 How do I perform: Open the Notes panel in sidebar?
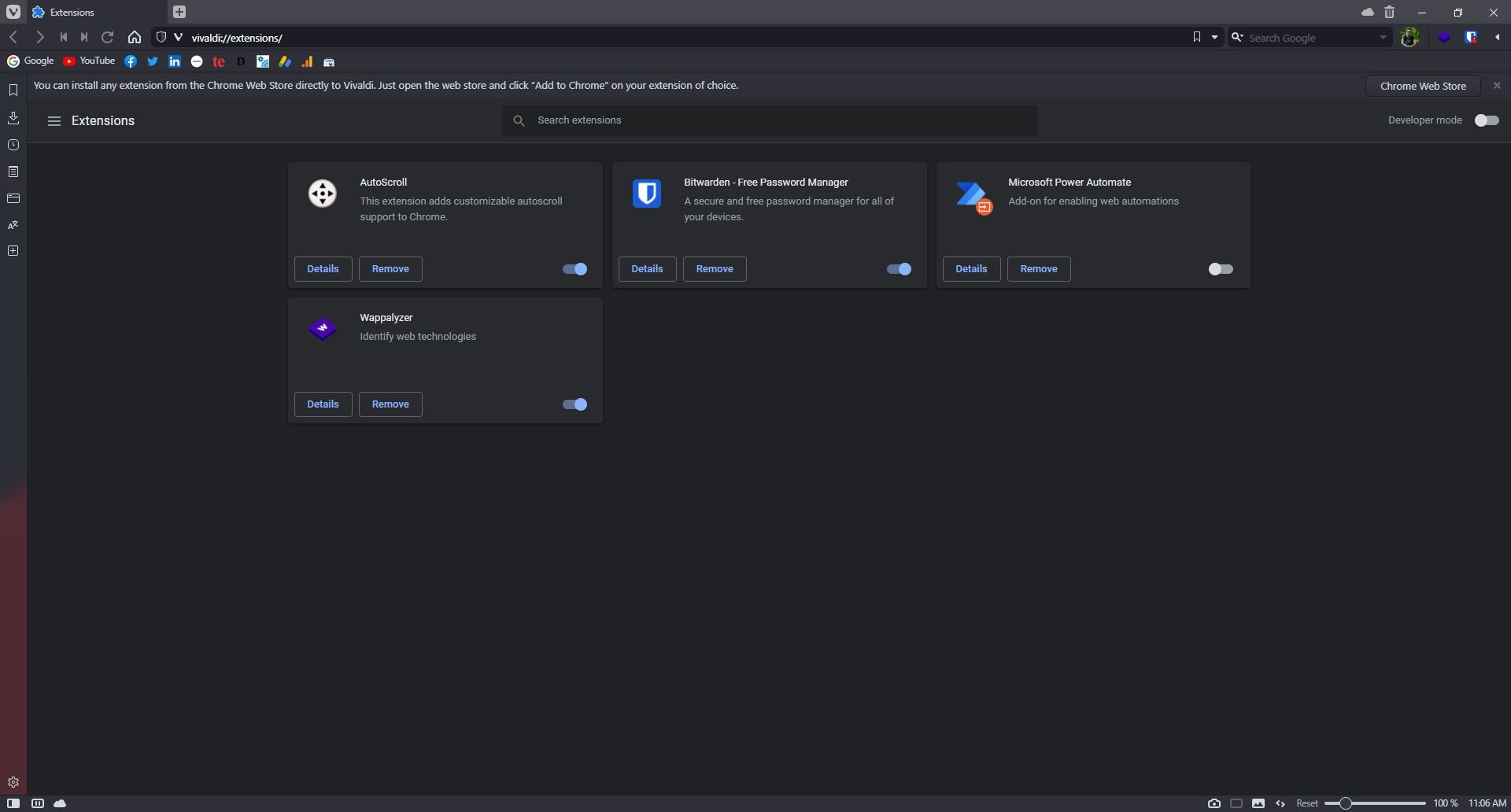[13, 172]
